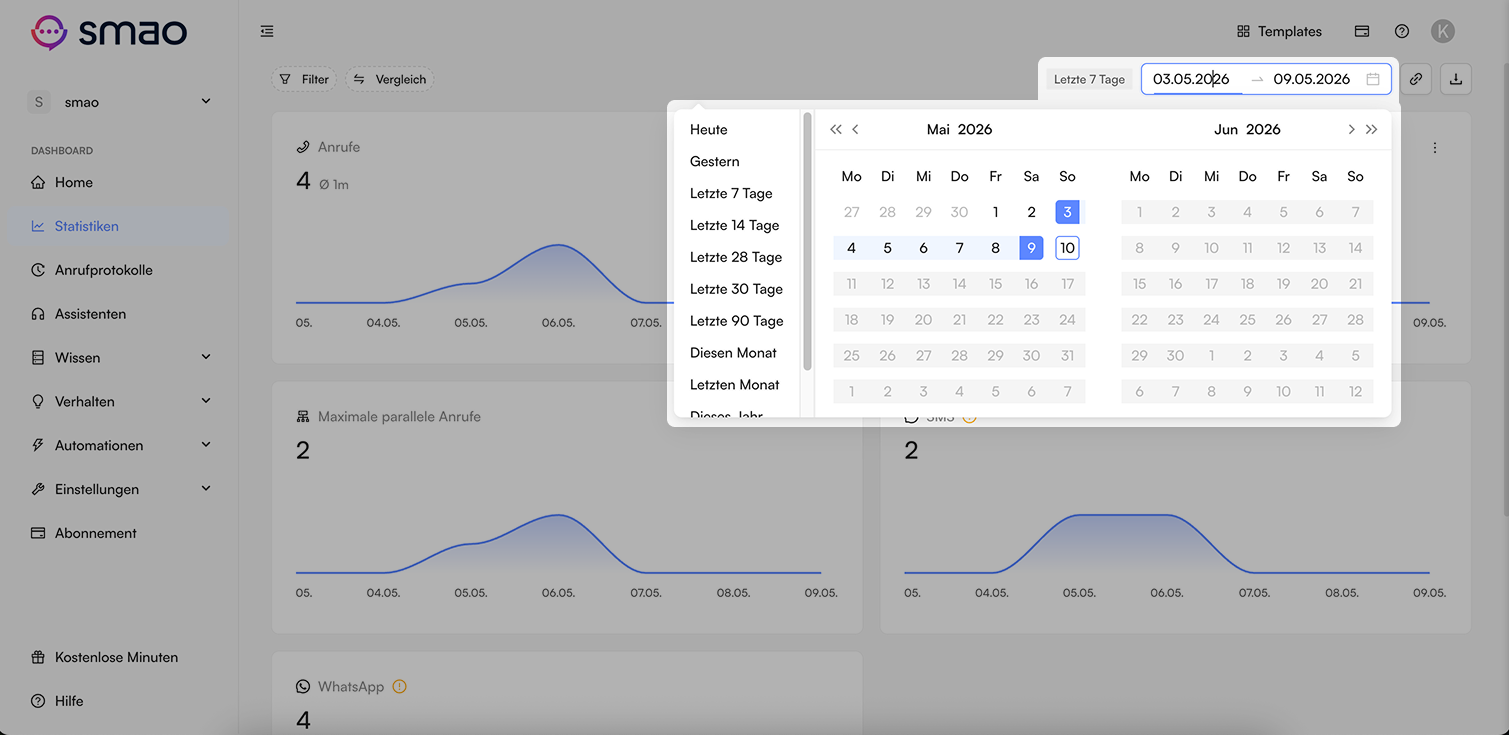Select May 5 in calendar
This screenshot has height=735, width=1509.
887,248
